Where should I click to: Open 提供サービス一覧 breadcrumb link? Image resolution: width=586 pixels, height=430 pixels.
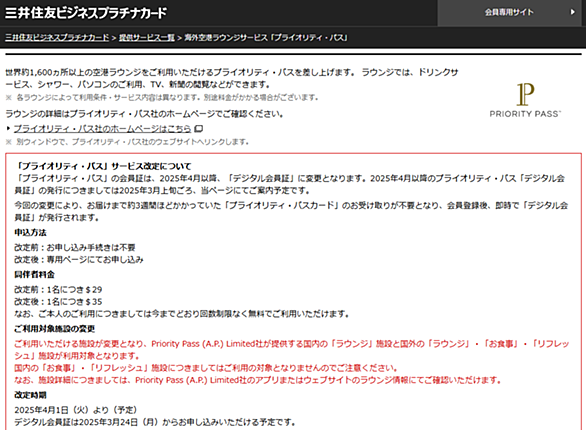coord(146,38)
